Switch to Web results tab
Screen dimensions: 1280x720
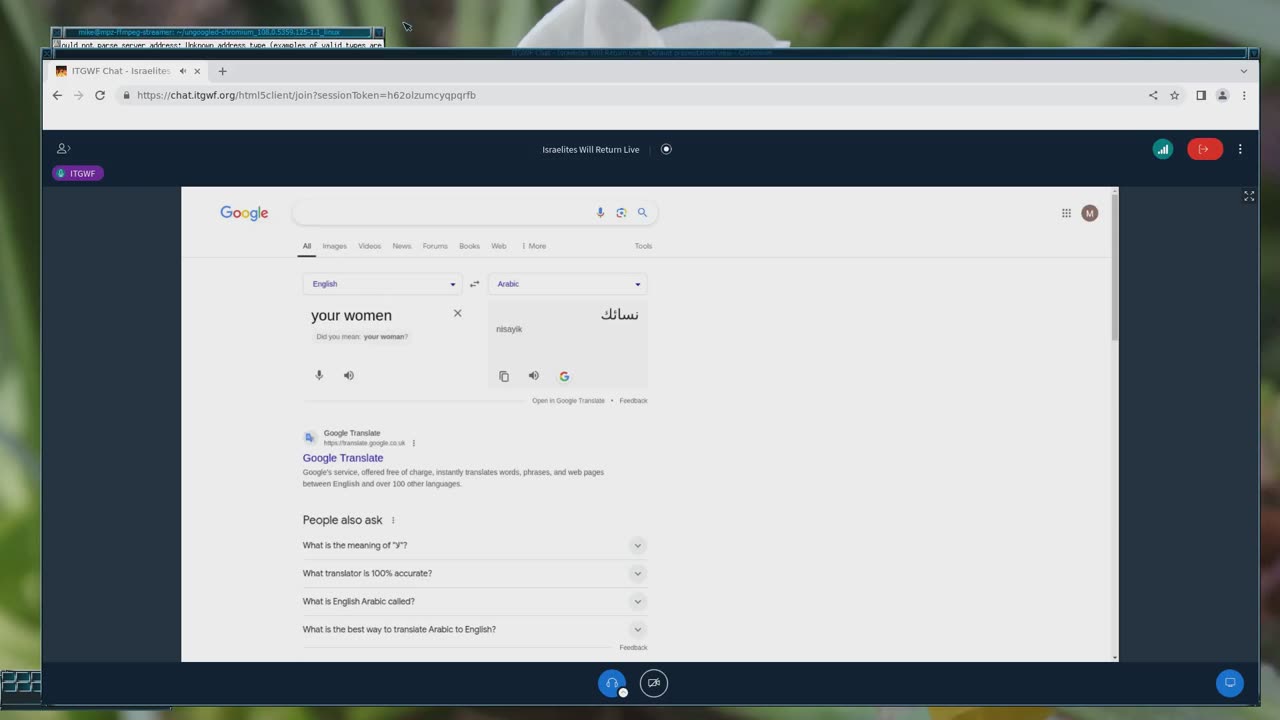pyautogui.click(x=499, y=246)
